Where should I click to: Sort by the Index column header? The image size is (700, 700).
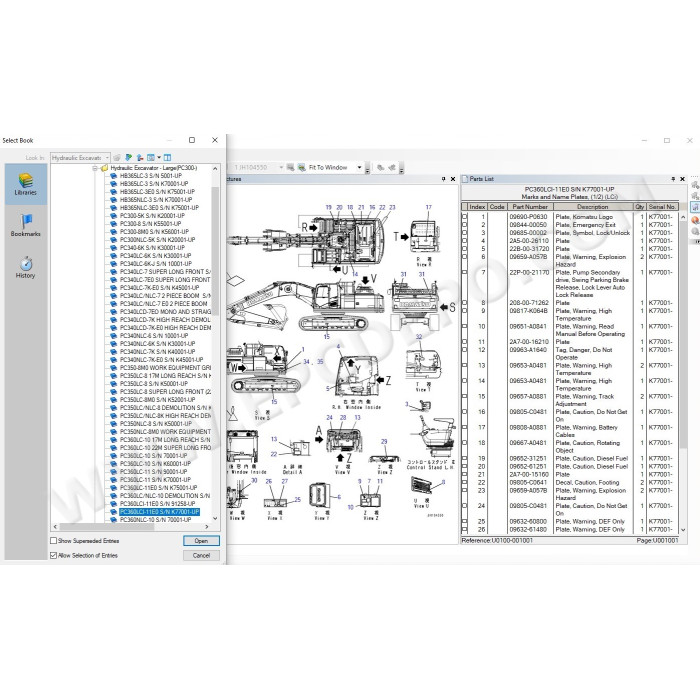click(477, 207)
